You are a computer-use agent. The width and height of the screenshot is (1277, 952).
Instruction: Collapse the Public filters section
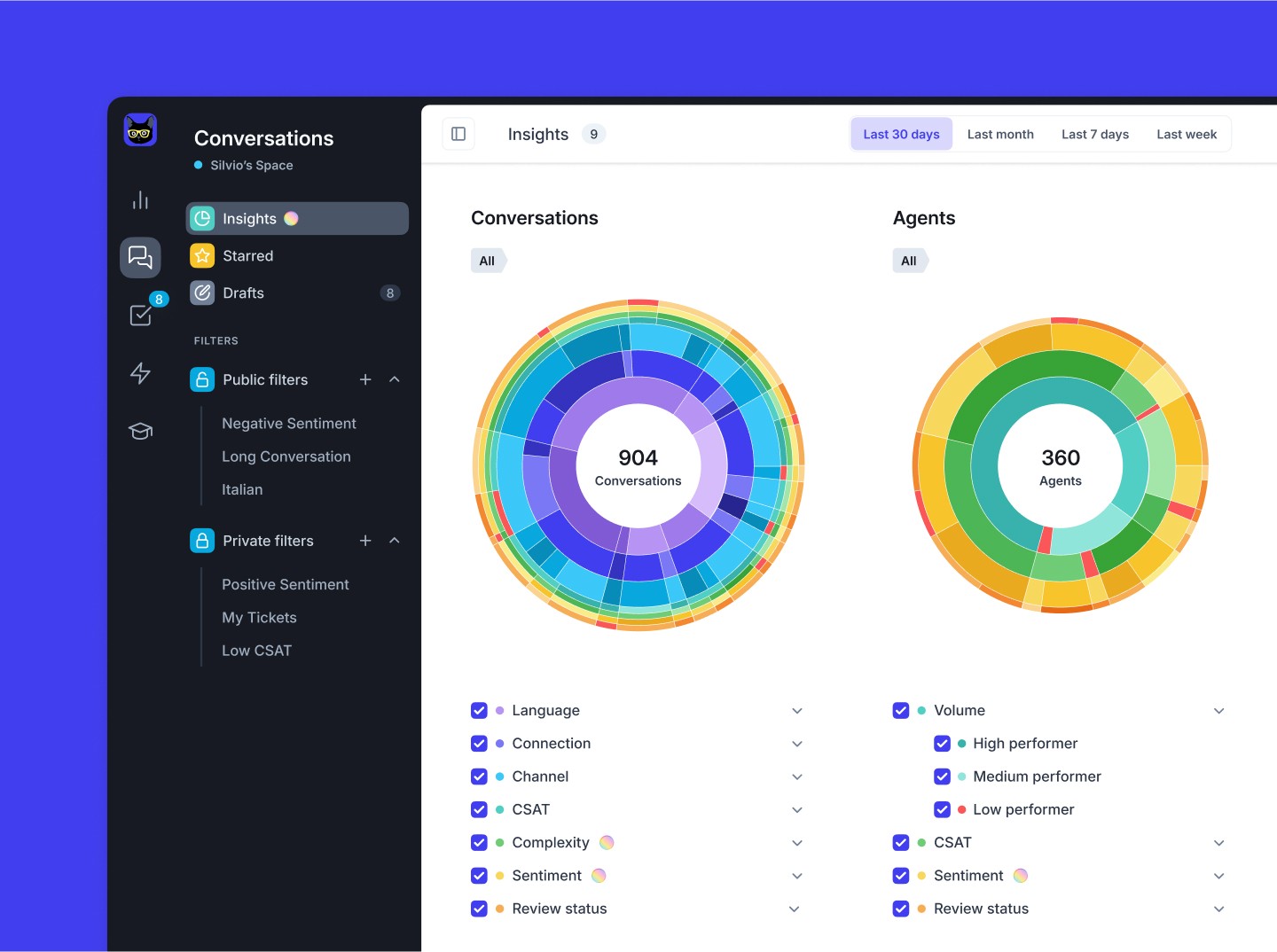[x=395, y=379]
